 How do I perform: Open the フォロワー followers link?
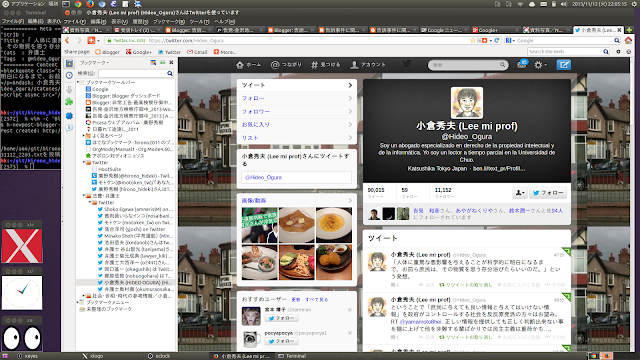coord(256,111)
